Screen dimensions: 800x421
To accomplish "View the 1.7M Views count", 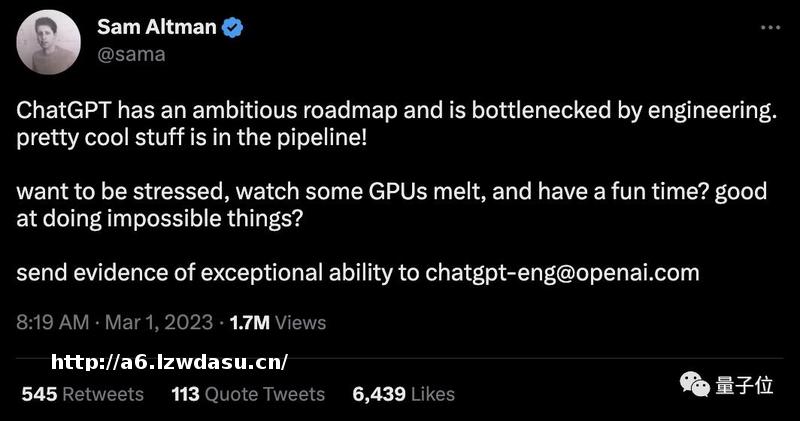I will coord(278,322).
